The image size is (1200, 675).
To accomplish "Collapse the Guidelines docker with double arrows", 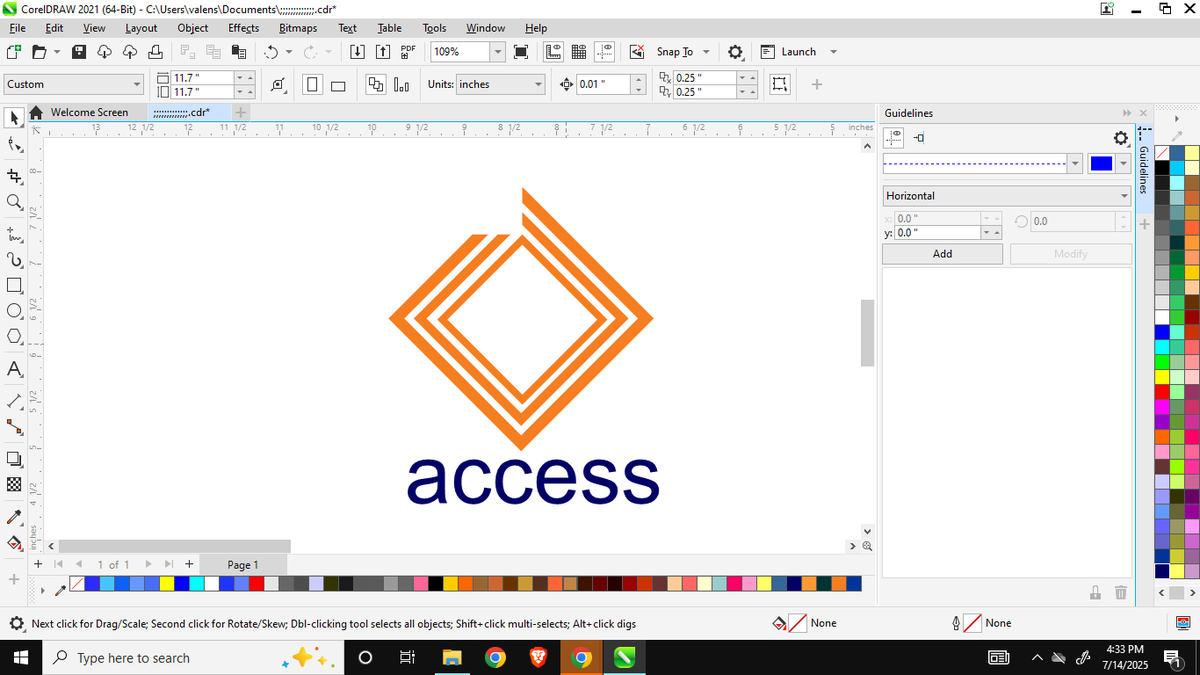I will [1128, 113].
